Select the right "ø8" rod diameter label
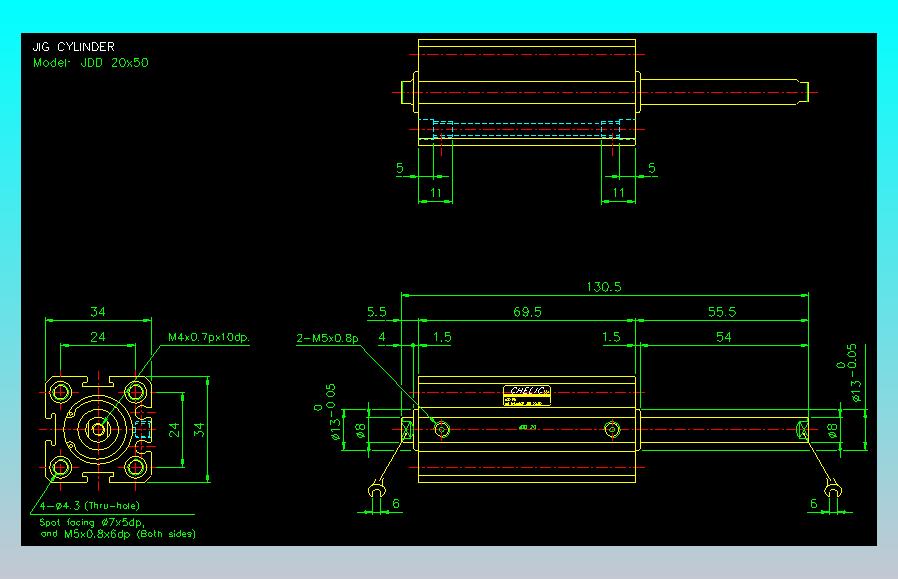The width and height of the screenshot is (898, 579). point(832,431)
